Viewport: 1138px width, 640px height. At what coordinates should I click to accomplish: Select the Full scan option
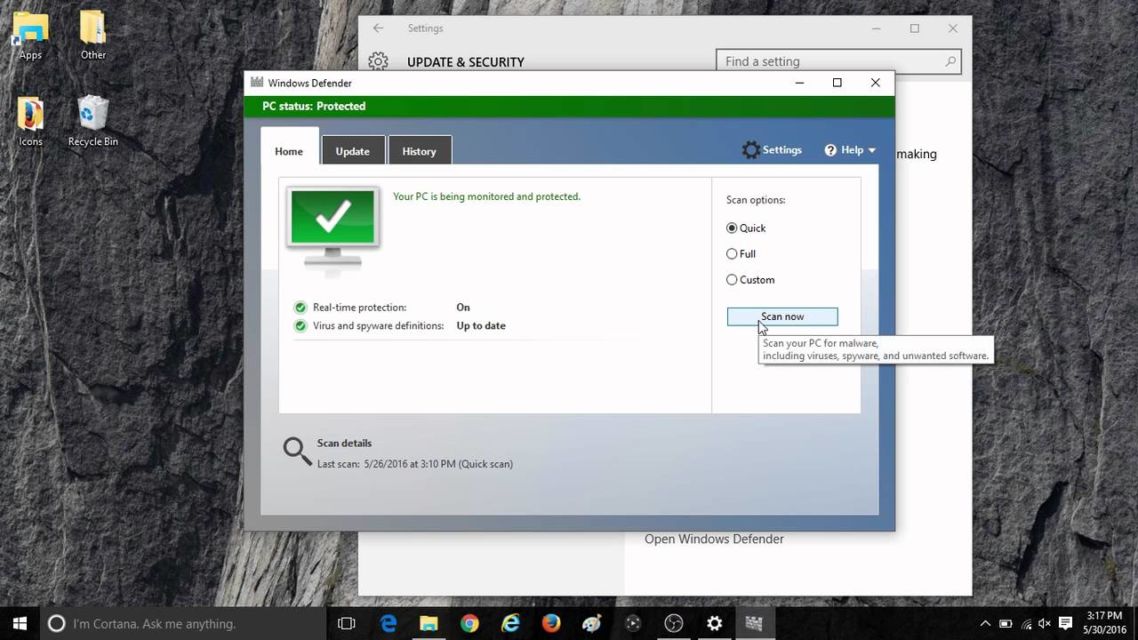click(732, 254)
